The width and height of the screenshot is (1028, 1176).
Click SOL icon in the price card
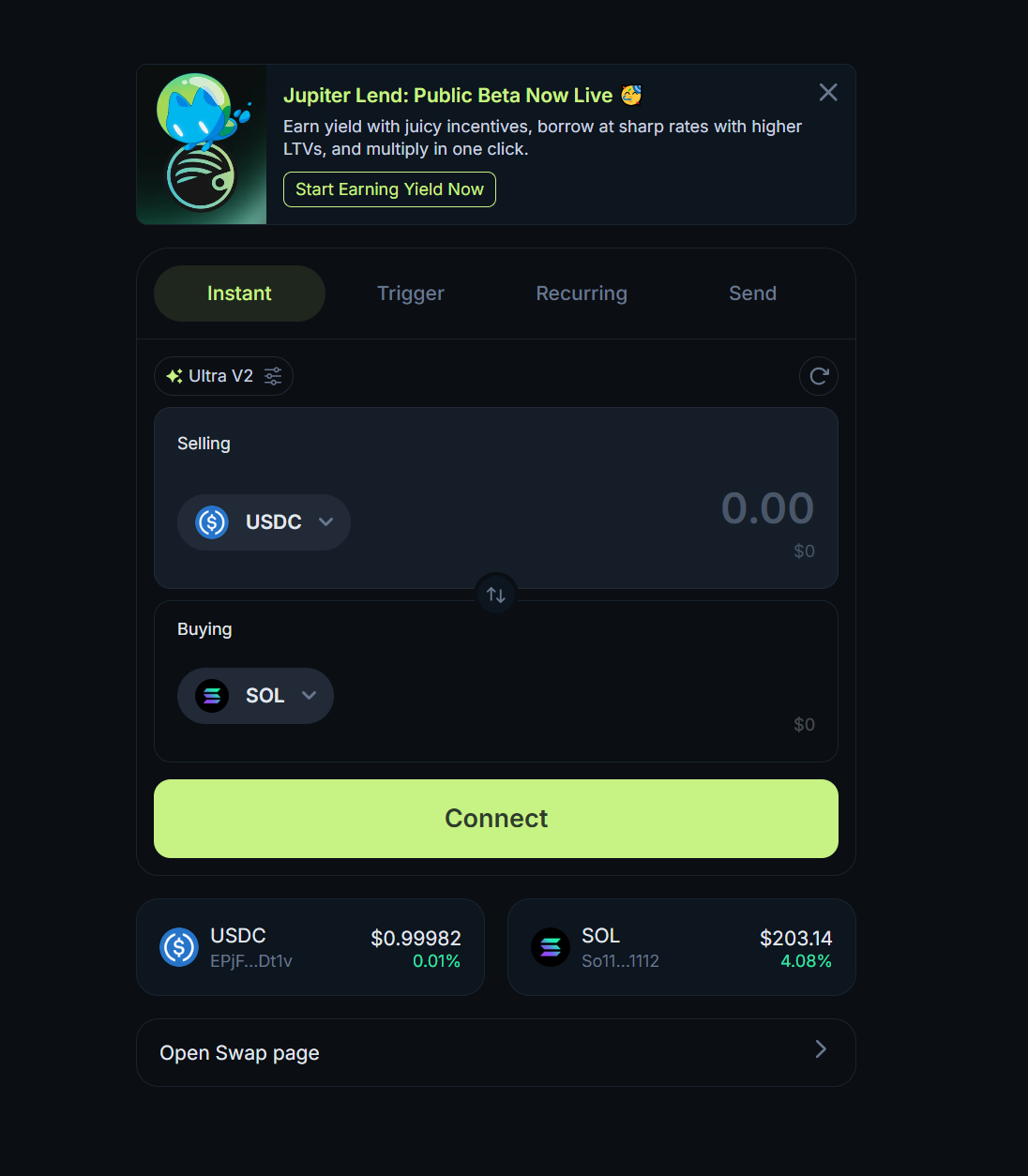[x=551, y=947]
